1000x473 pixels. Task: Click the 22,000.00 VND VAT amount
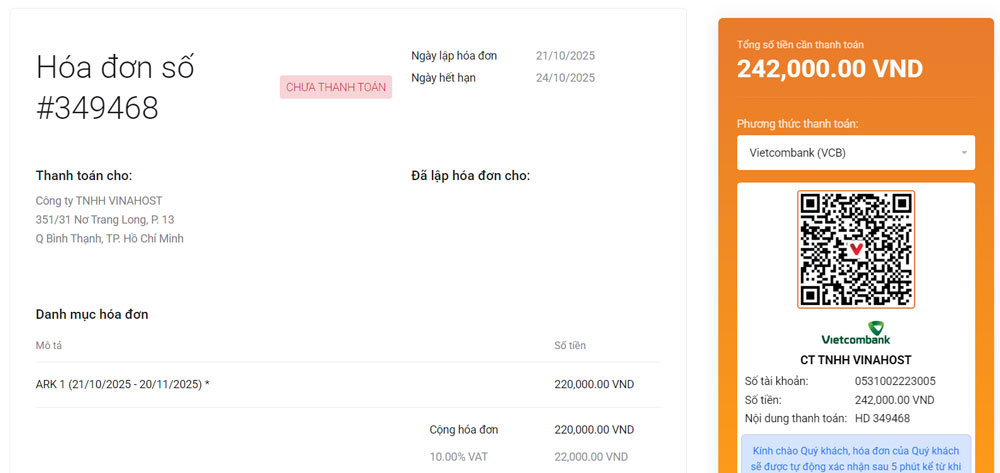coord(591,457)
